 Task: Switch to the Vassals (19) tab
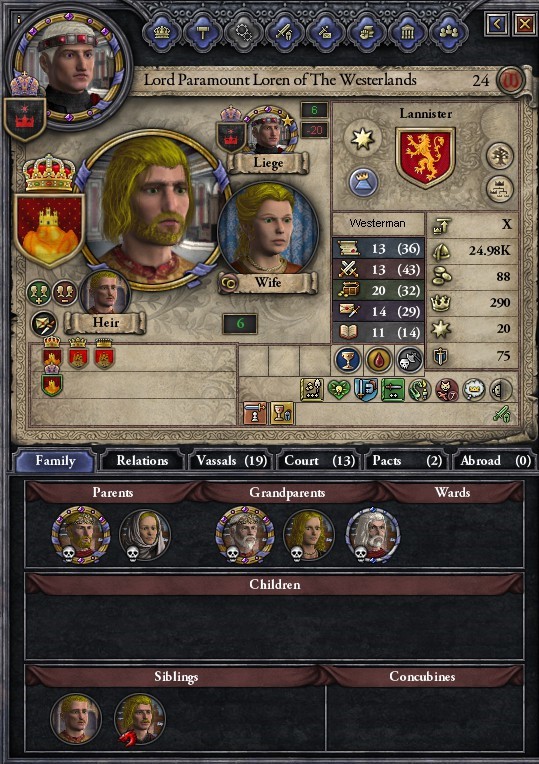click(x=231, y=461)
